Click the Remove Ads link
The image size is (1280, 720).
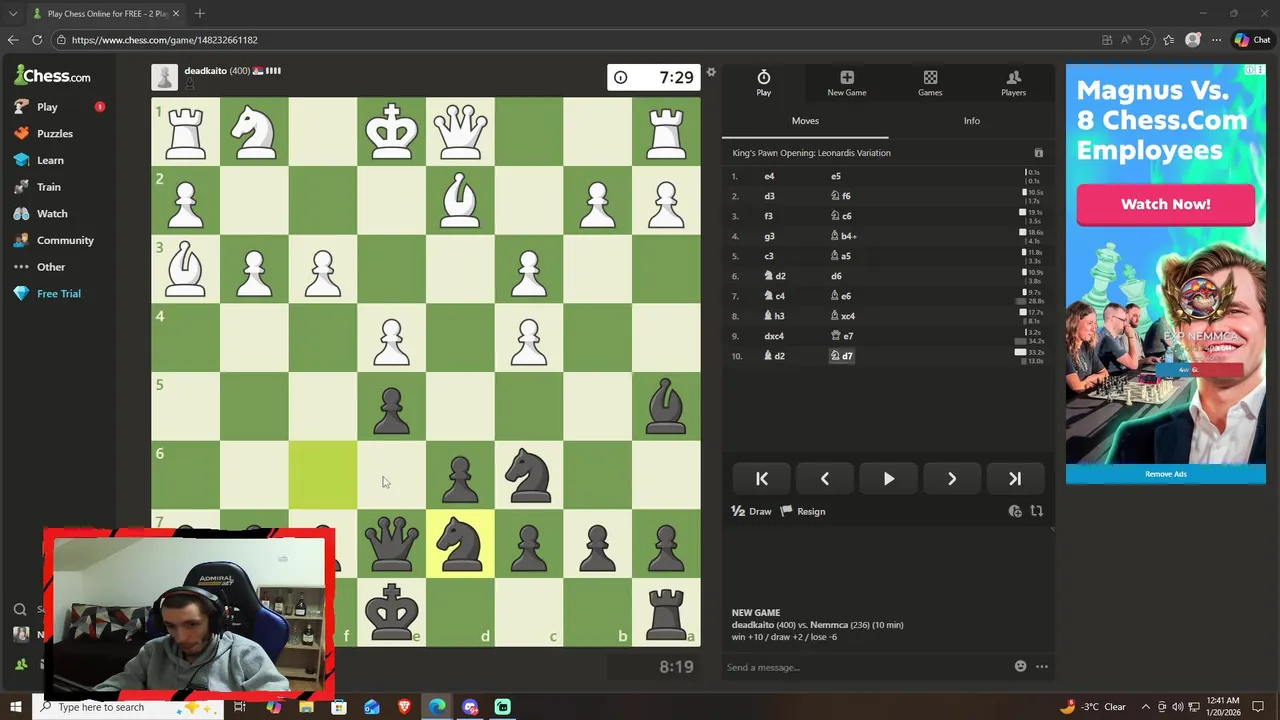pos(1165,474)
